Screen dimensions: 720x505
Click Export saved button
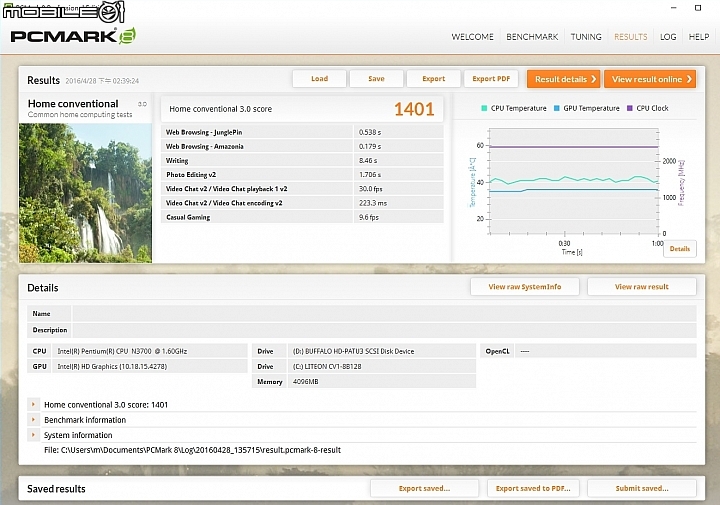424,488
